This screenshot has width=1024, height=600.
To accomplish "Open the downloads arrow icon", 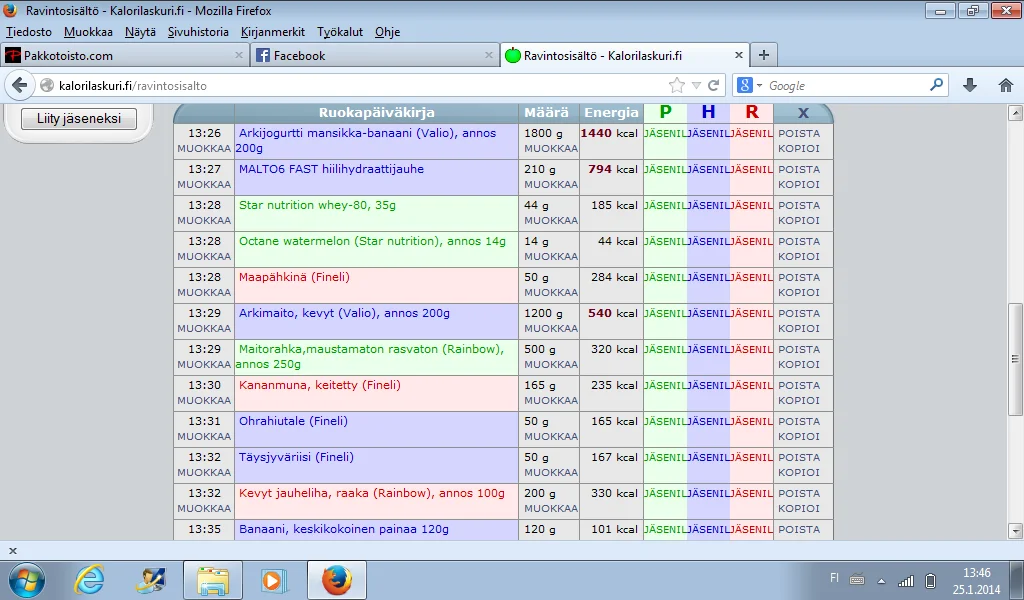I will [x=970, y=86].
